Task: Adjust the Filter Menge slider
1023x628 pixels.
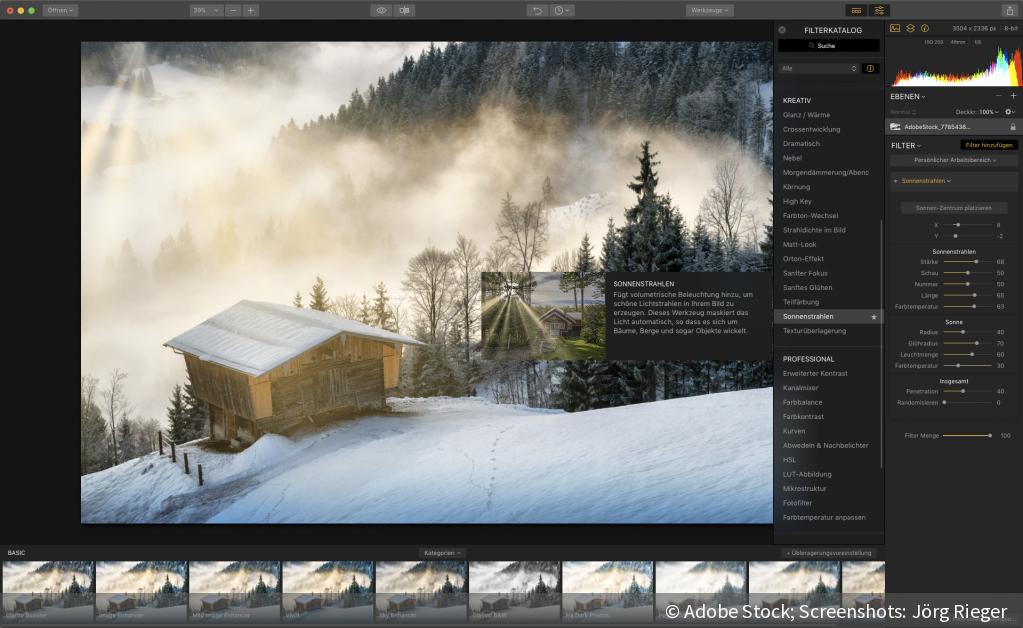Action: tap(966, 436)
